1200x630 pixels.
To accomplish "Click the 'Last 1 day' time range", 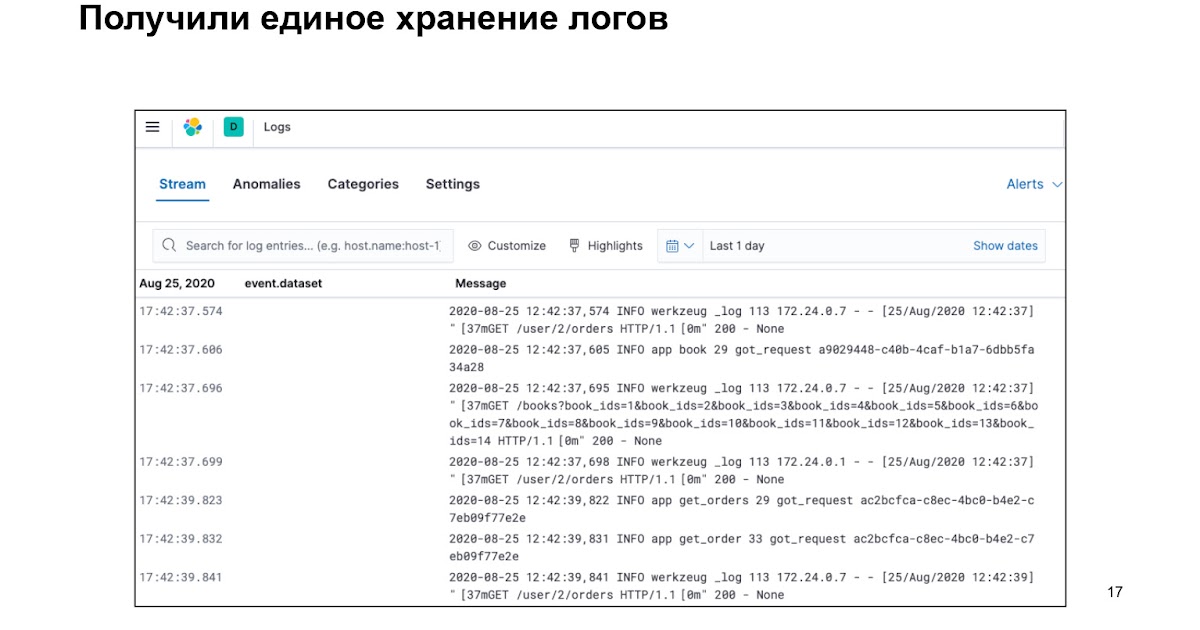I will (x=737, y=246).
